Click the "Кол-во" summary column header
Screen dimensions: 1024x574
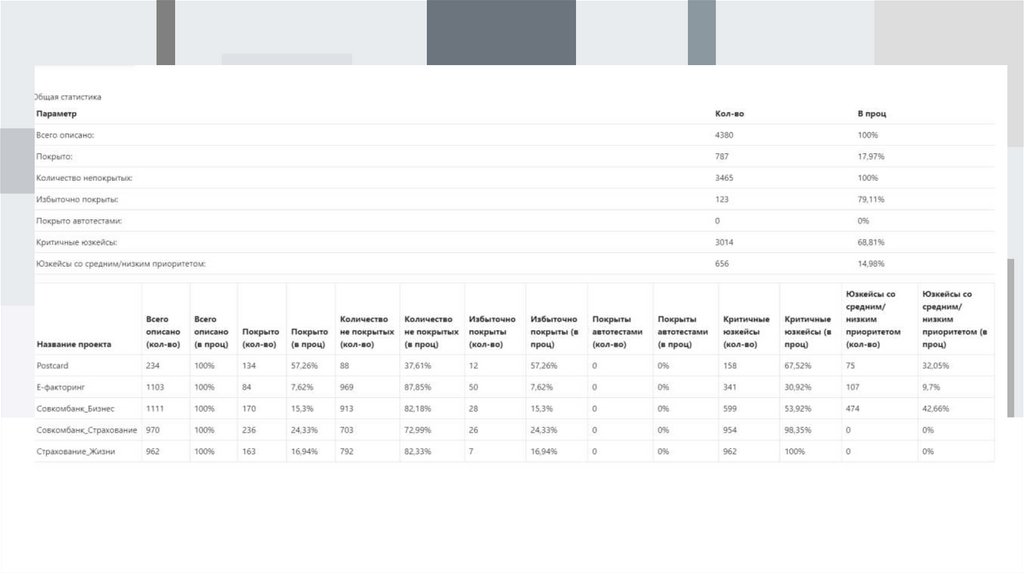729,114
